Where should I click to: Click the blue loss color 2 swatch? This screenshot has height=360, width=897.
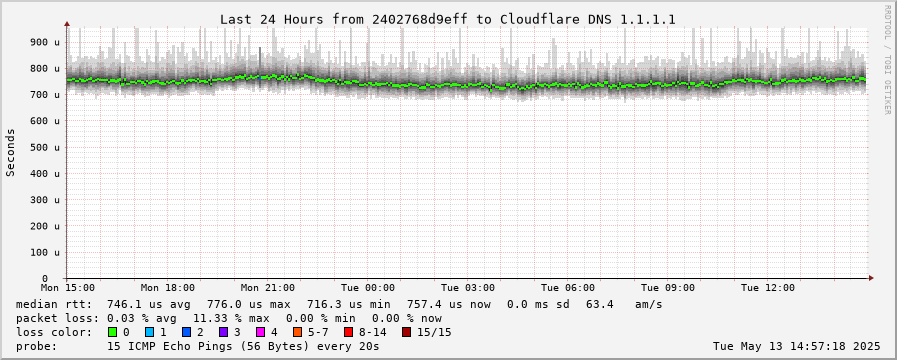click(186, 332)
